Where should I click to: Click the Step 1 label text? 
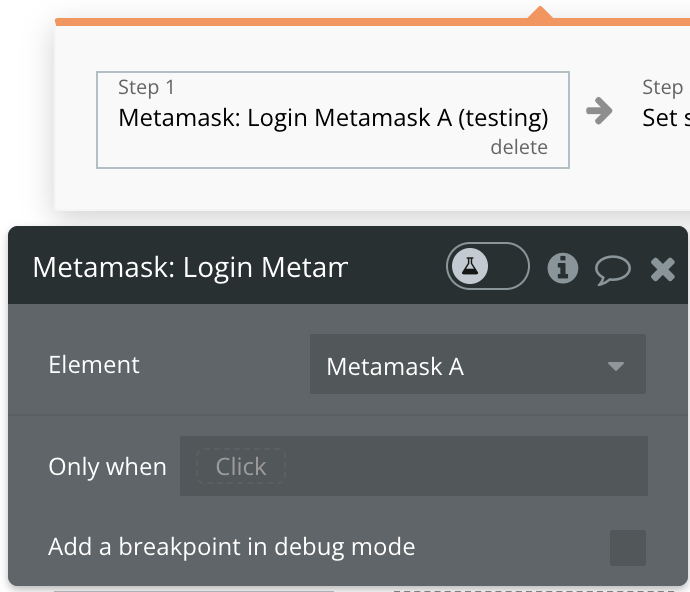(x=146, y=87)
